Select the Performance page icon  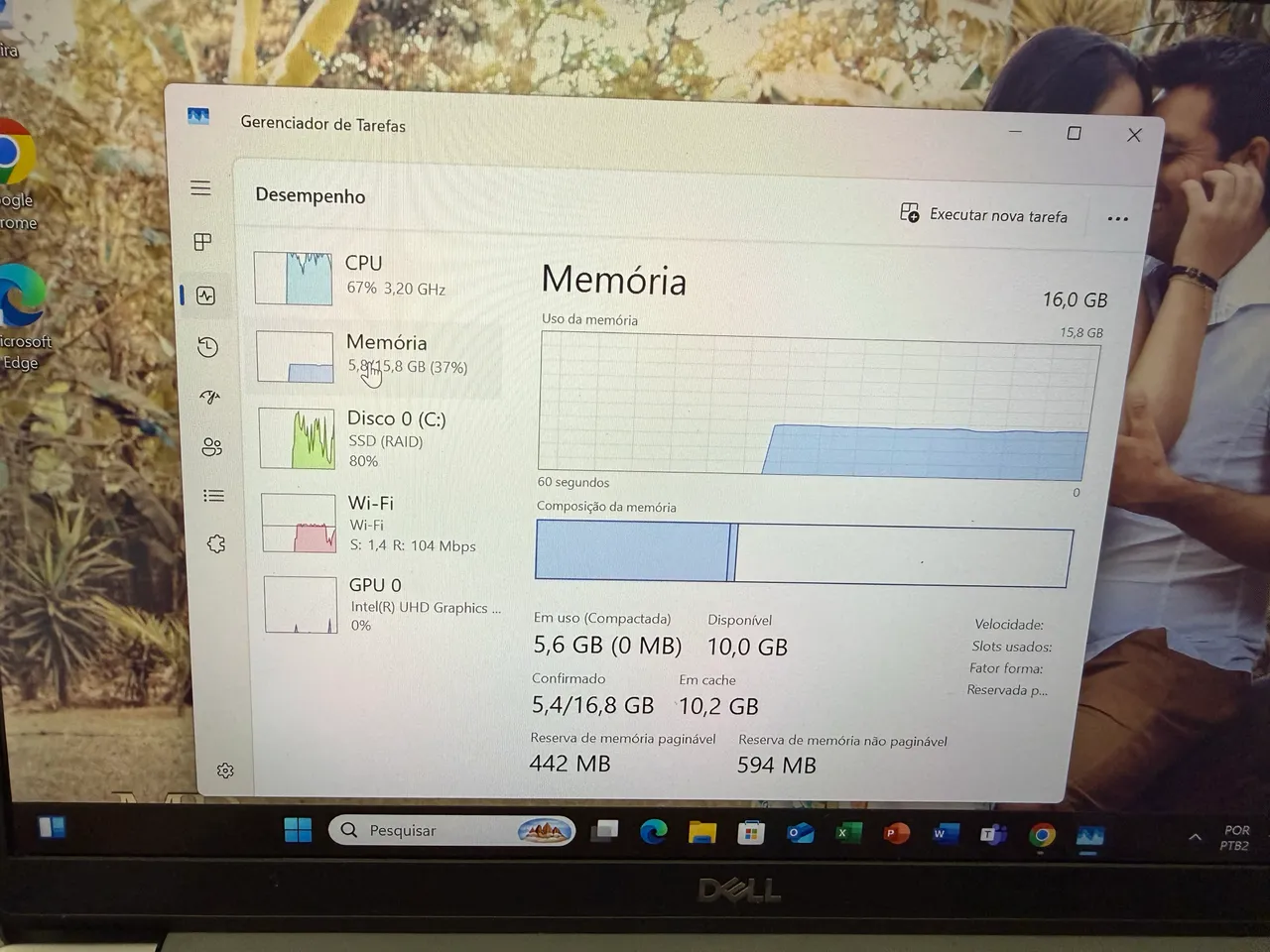tap(205, 295)
